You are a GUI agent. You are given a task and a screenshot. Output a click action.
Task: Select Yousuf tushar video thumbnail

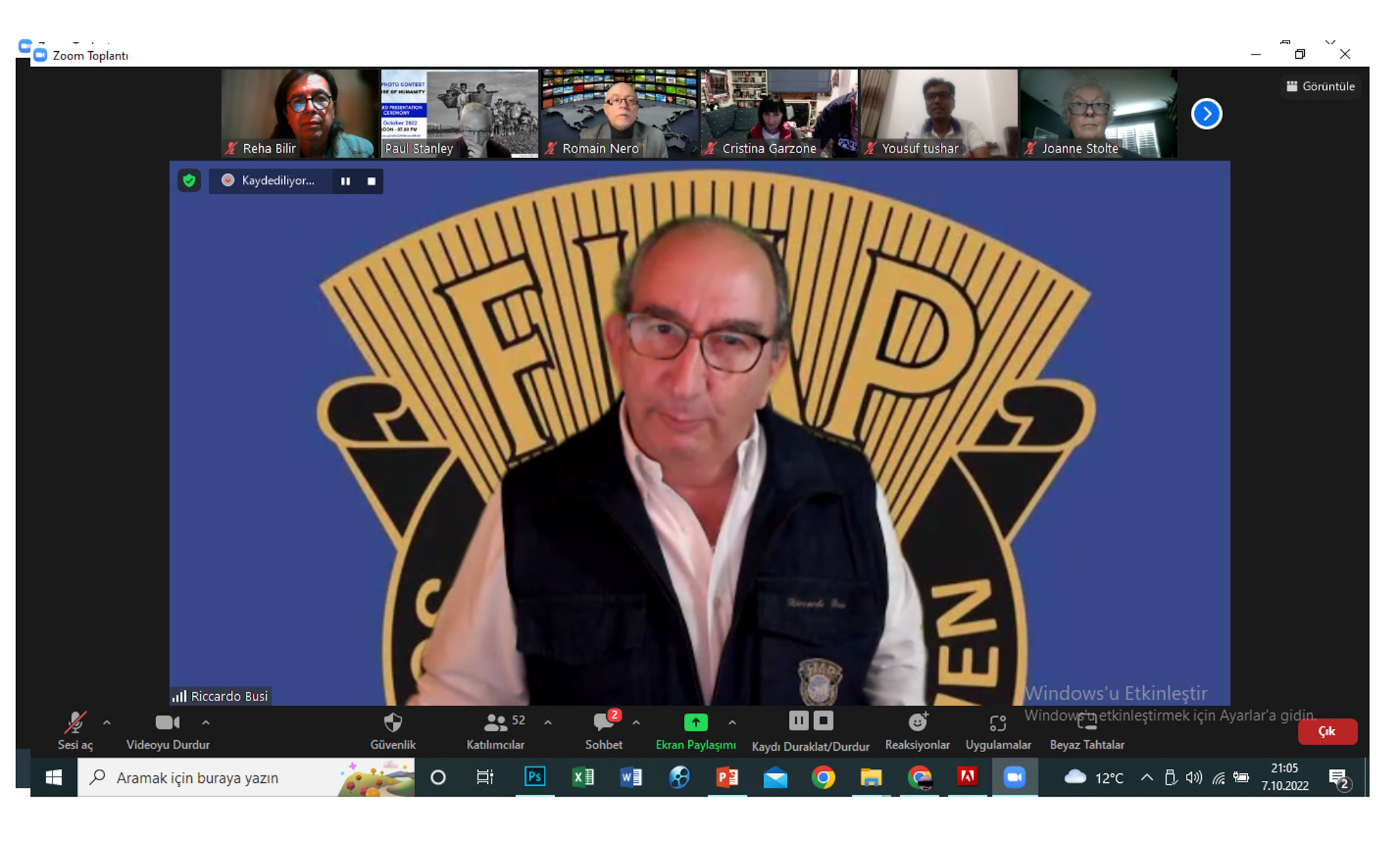pyautogui.click(x=939, y=113)
